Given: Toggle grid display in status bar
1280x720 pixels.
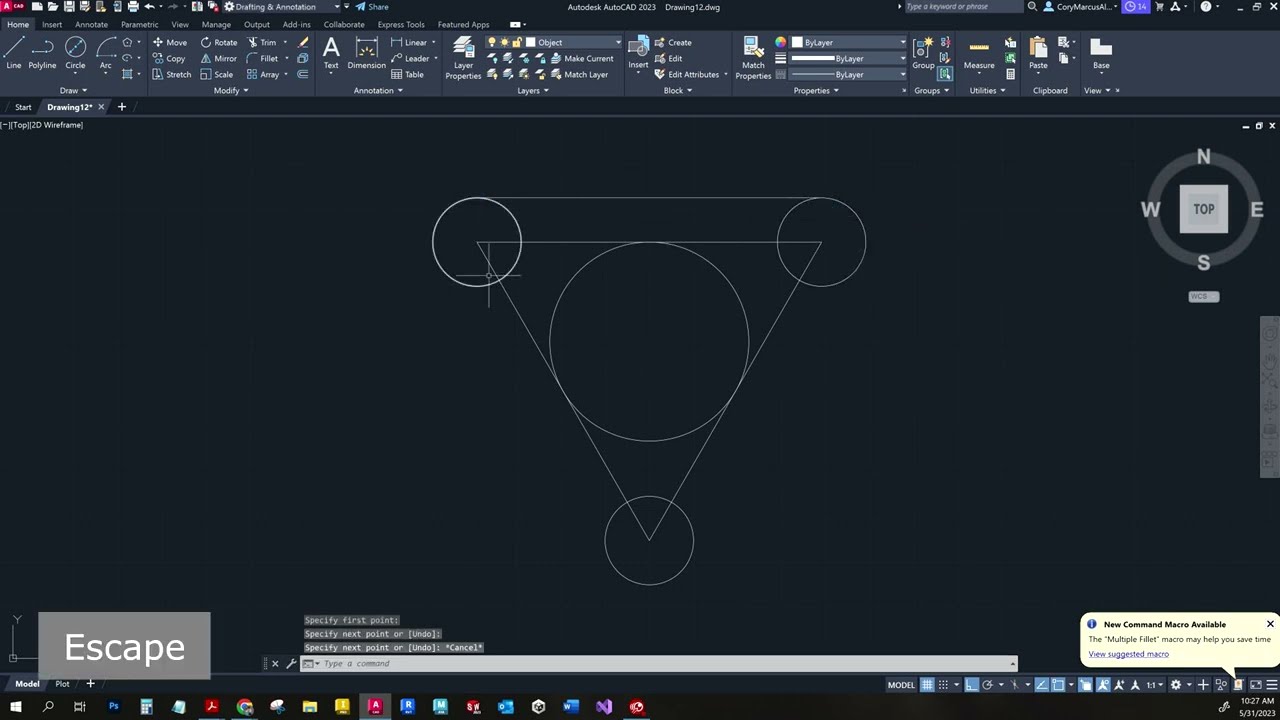Looking at the screenshot, I should click(927, 685).
